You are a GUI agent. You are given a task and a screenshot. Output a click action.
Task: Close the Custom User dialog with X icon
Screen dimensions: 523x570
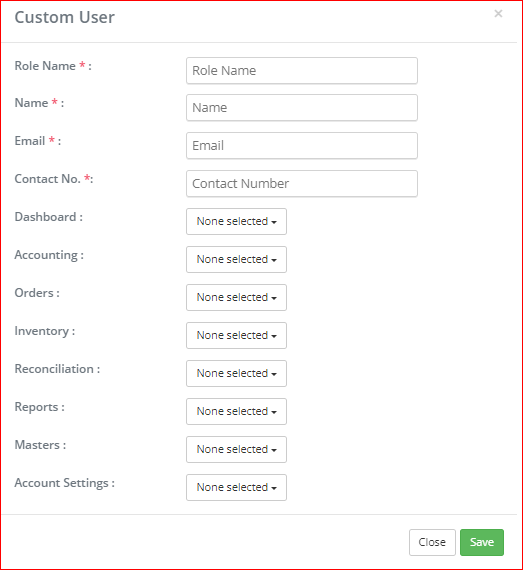pyautogui.click(x=498, y=14)
